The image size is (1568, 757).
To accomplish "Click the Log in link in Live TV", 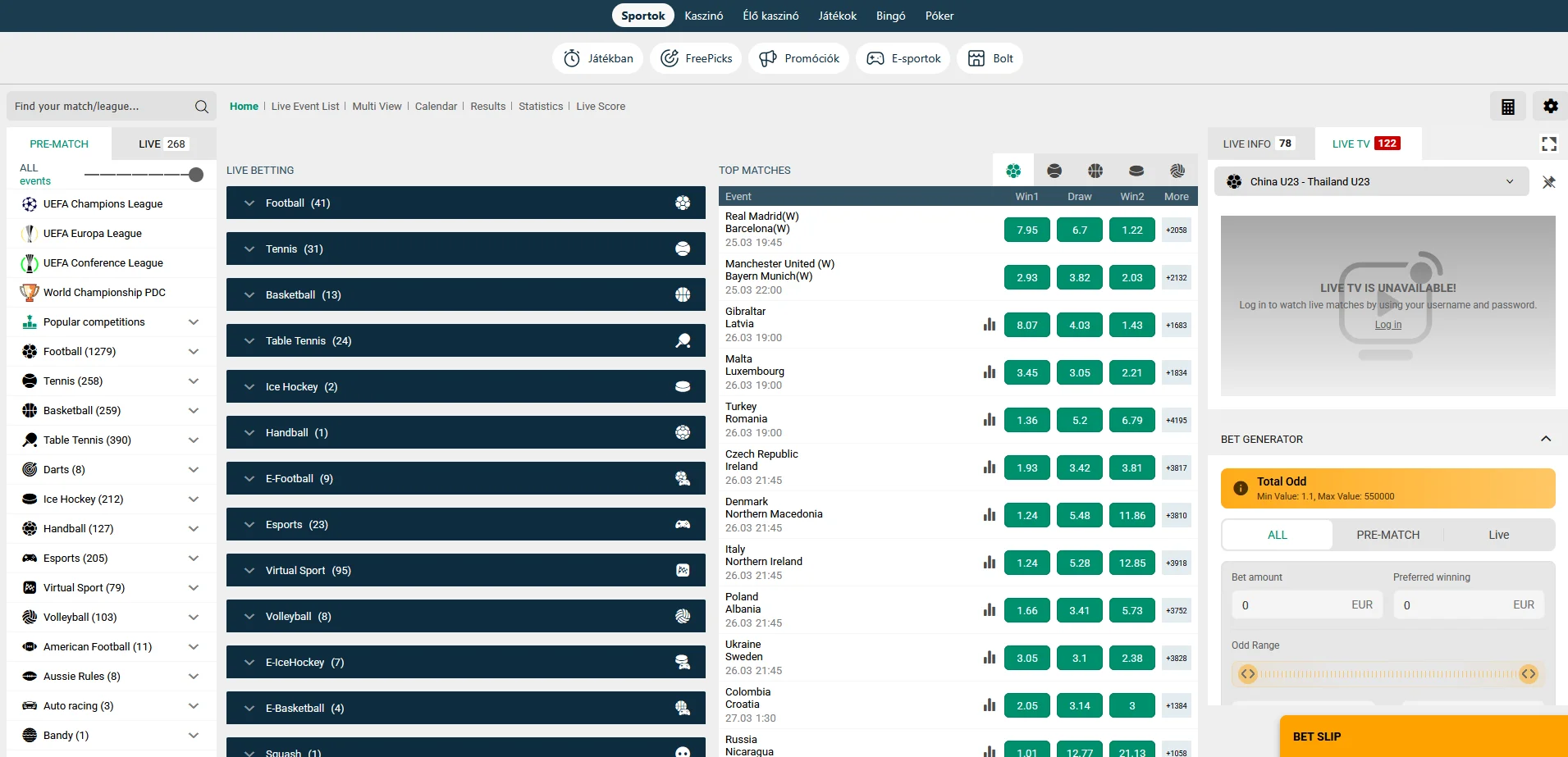I will (1387, 325).
